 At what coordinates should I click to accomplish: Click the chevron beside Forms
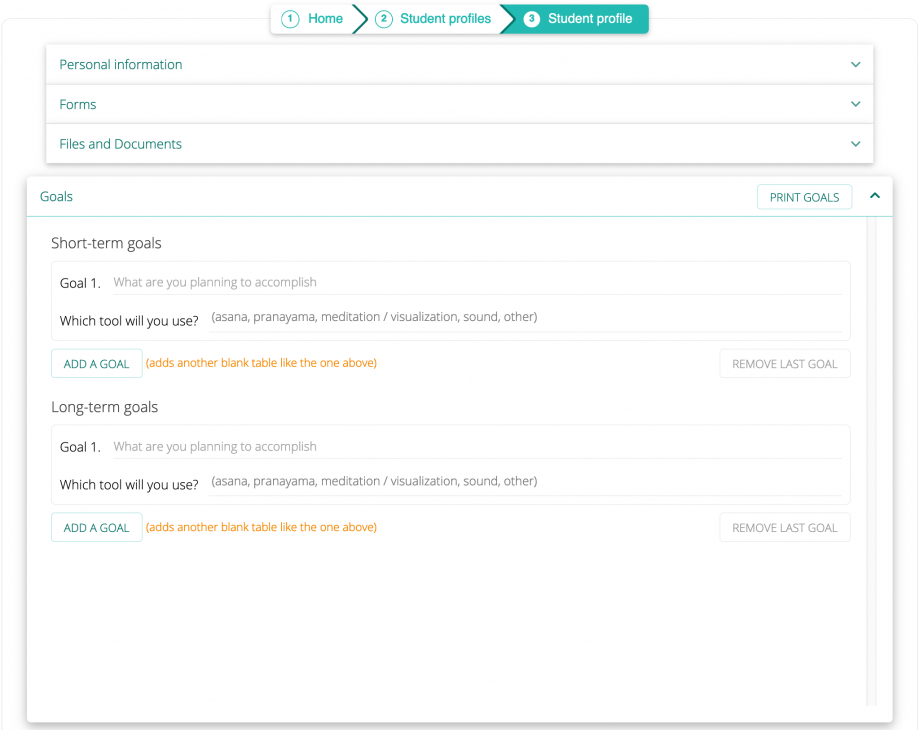(x=856, y=104)
